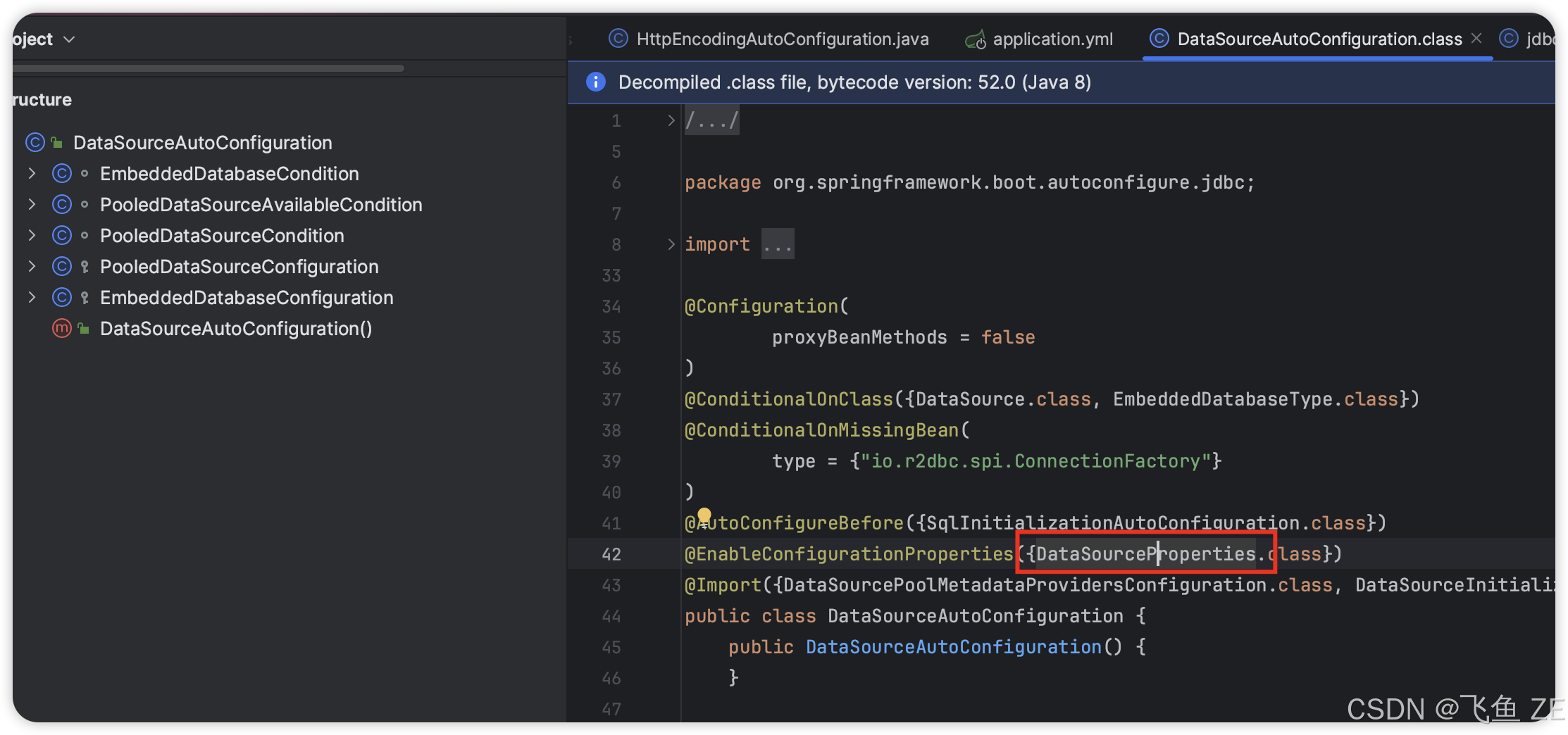Image resolution: width=1568 pixels, height=735 pixels.
Task: Click the class icon of PooledDataSourceCondition
Action: tap(62, 235)
